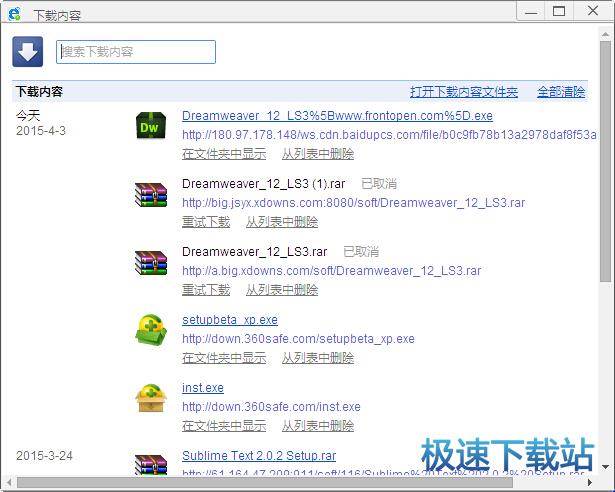Click the 180.97.178.148 baidupcs URL
Image resolution: width=615 pixels, height=492 pixels.
tap(389, 135)
